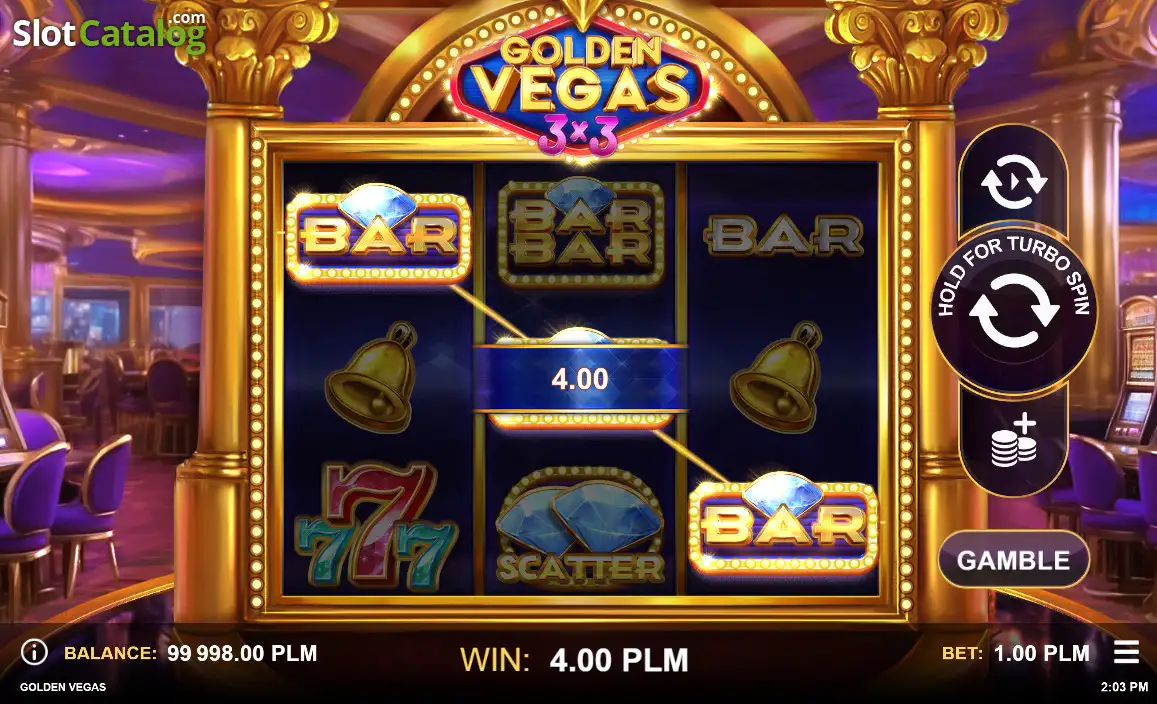Click the highlighted top-left diamond BAR symbol
This screenshot has width=1157, height=704.
pyautogui.click(x=378, y=233)
